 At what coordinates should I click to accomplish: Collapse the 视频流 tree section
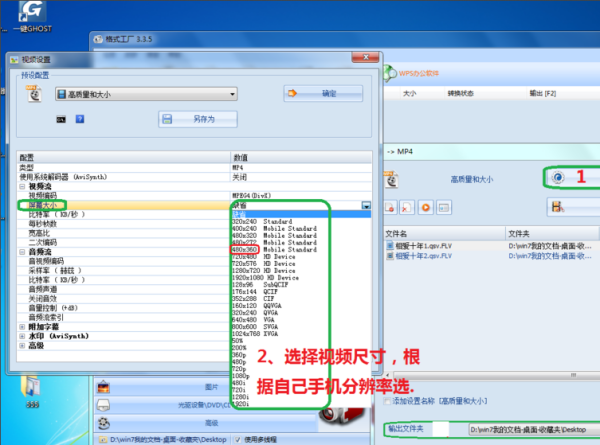[x=22, y=187]
